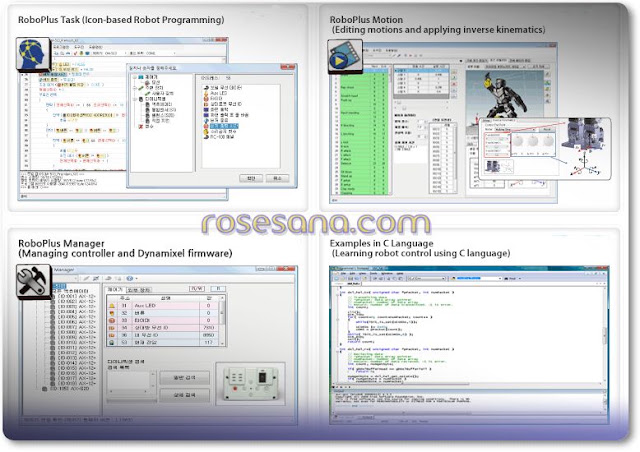Image resolution: width=640 pixels, height=452 pixels.
Task: Collapse the Dynamixel node in Task dialog tree
Action: 134,99
